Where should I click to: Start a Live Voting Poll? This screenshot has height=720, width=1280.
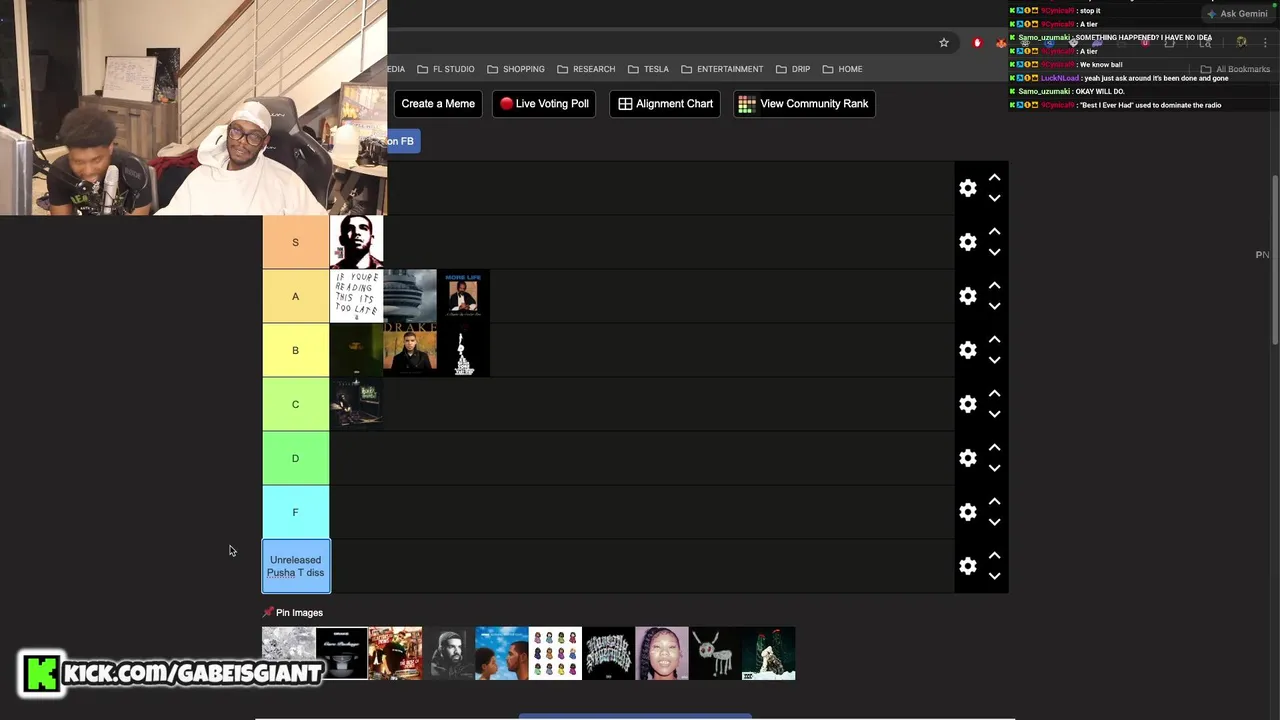(x=544, y=104)
